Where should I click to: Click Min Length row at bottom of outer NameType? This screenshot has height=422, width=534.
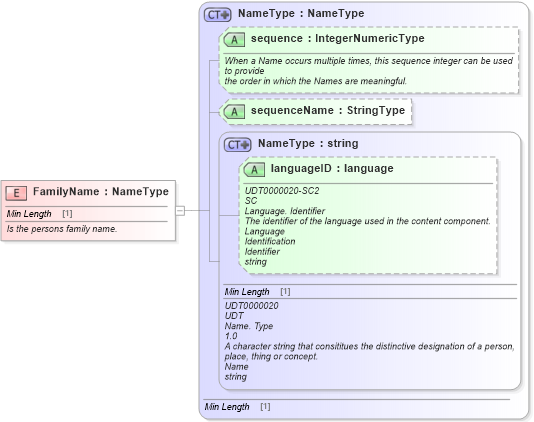[x=357, y=407]
